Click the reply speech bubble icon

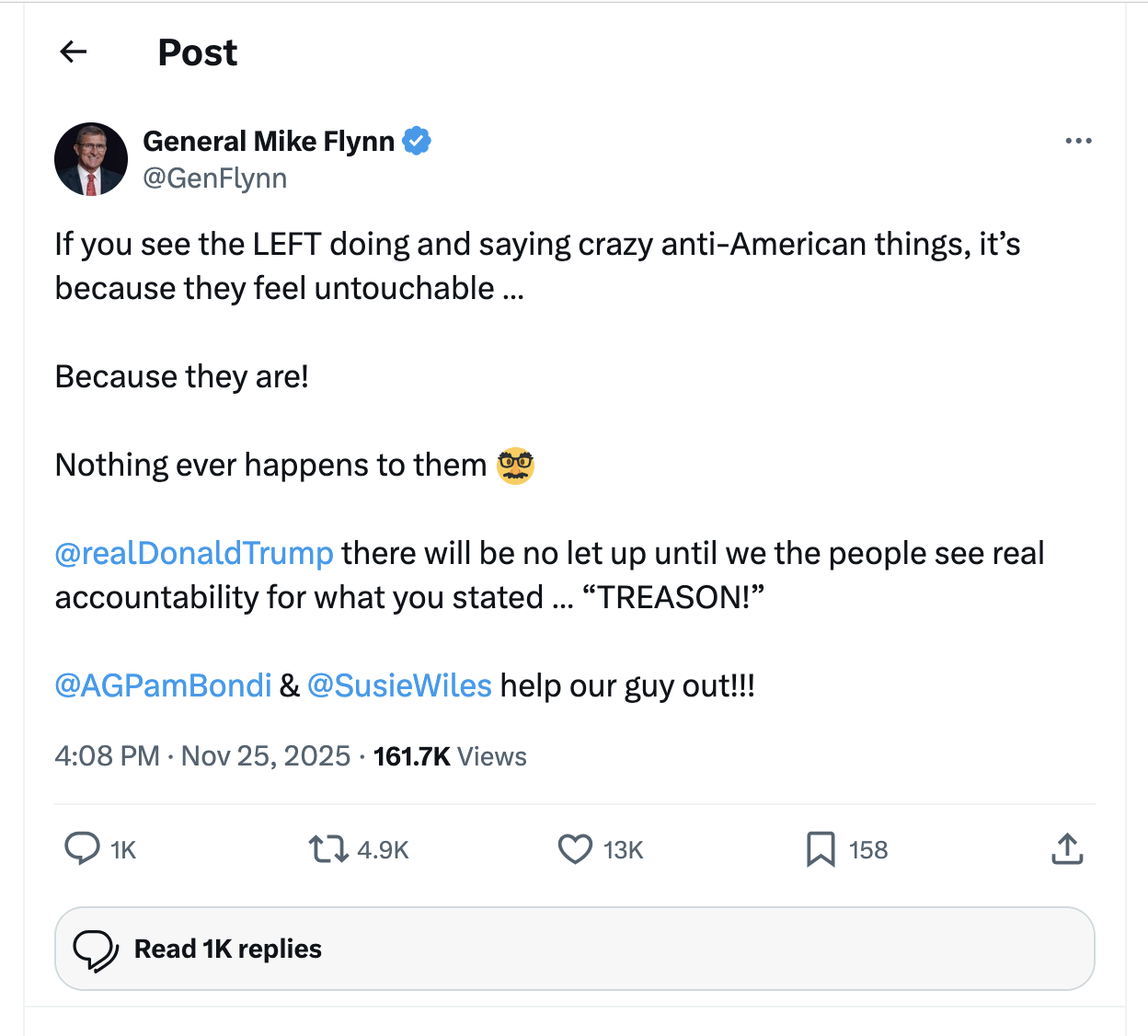pyautogui.click(x=82, y=848)
